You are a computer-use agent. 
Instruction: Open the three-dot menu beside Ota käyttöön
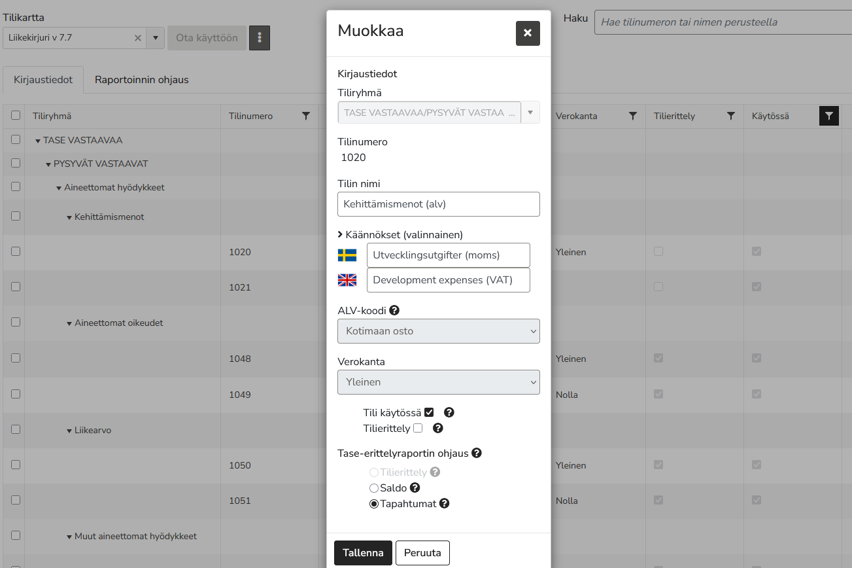pos(260,38)
